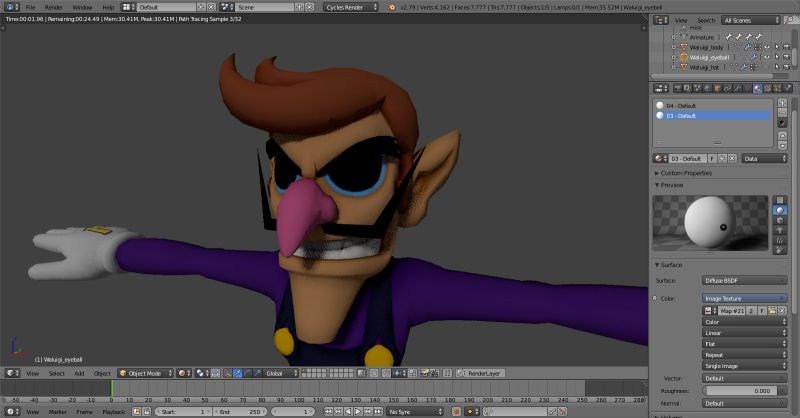Remove material slot with minus button

point(783,113)
